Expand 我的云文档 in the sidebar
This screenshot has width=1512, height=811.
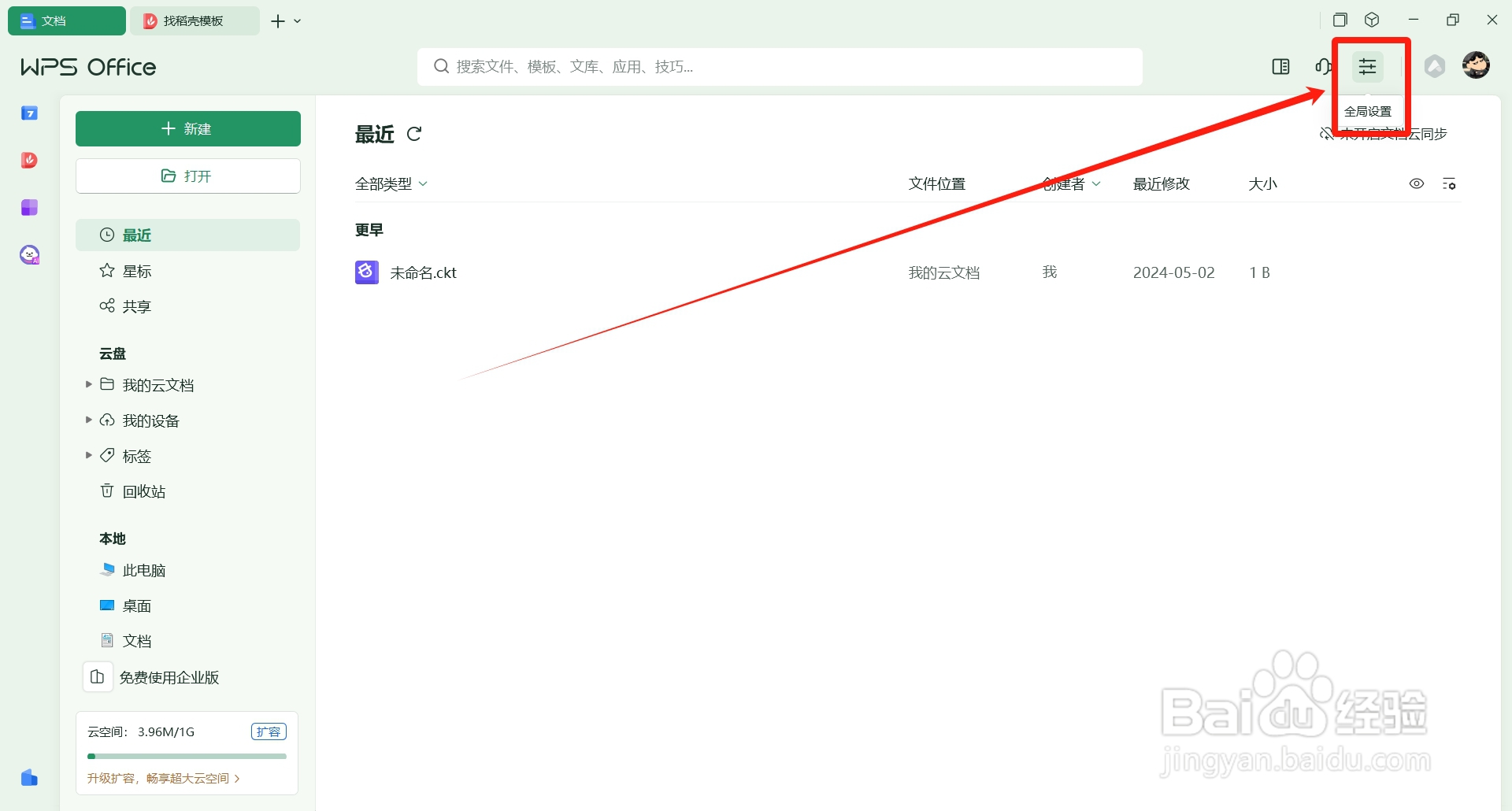(x=88, y=384)
